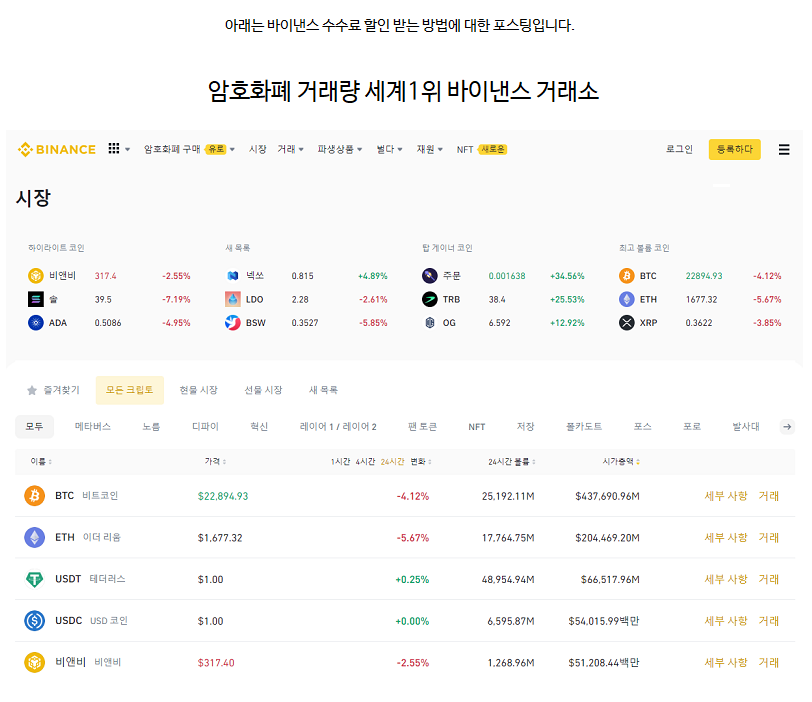Screen dimensions: 812x702
Task: Switch to the 현물 시장 tab
Action: [198, 390]
